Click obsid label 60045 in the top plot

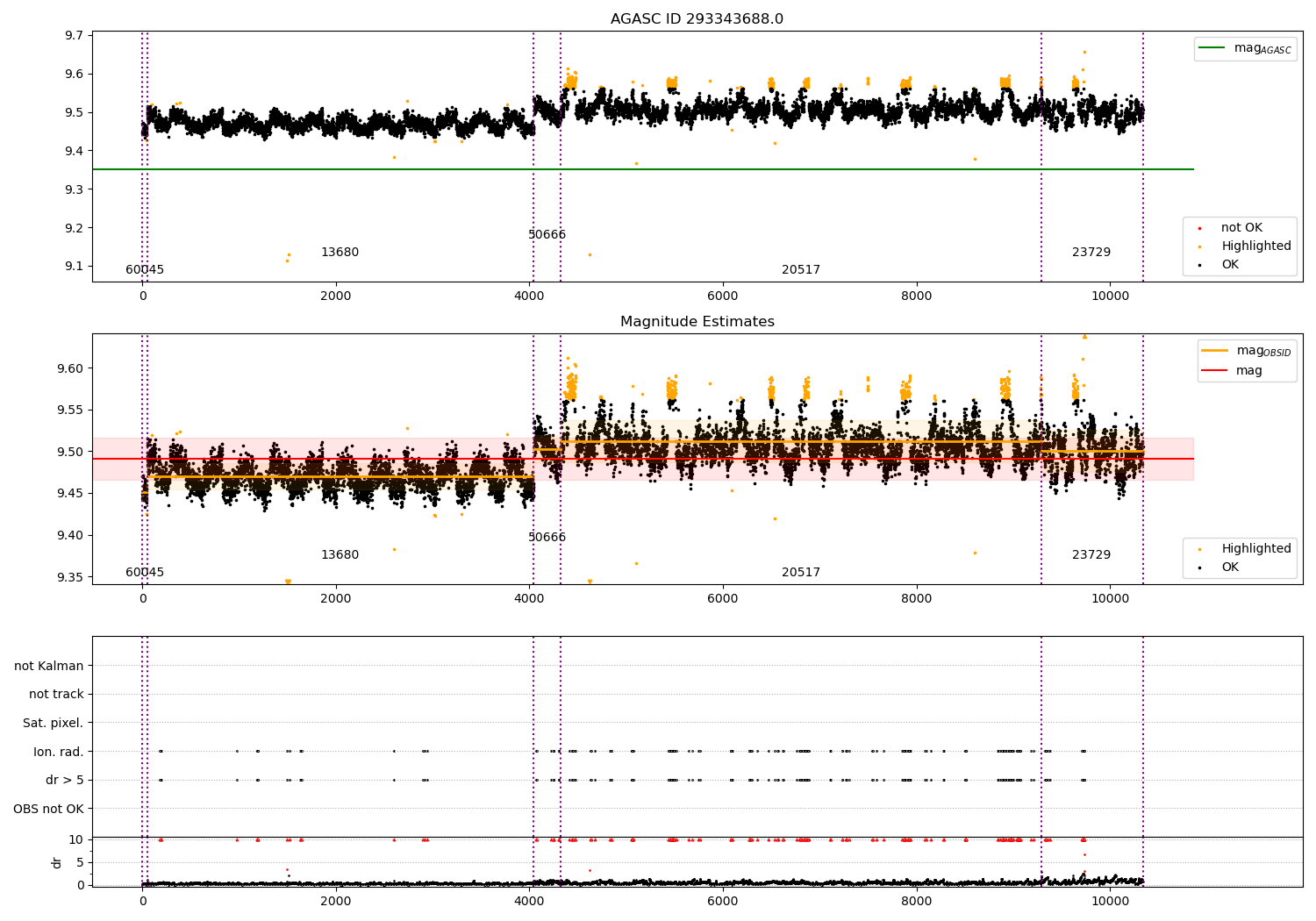tap(145, 270)
